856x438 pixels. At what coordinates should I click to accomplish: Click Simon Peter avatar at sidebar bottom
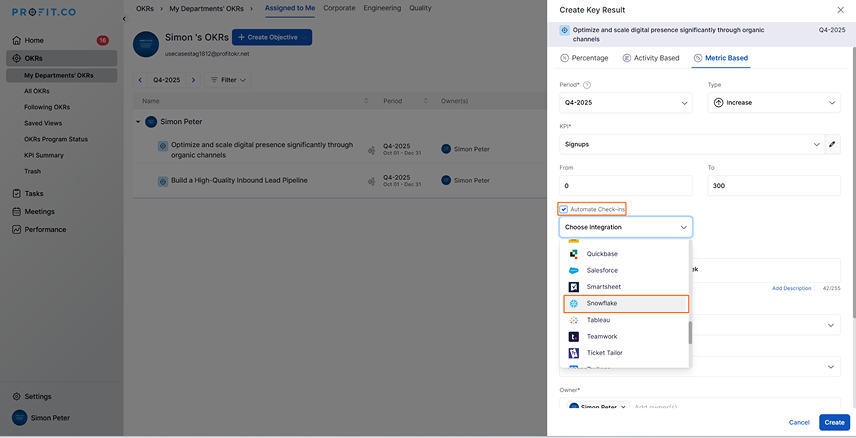click(x=20, y=418)
